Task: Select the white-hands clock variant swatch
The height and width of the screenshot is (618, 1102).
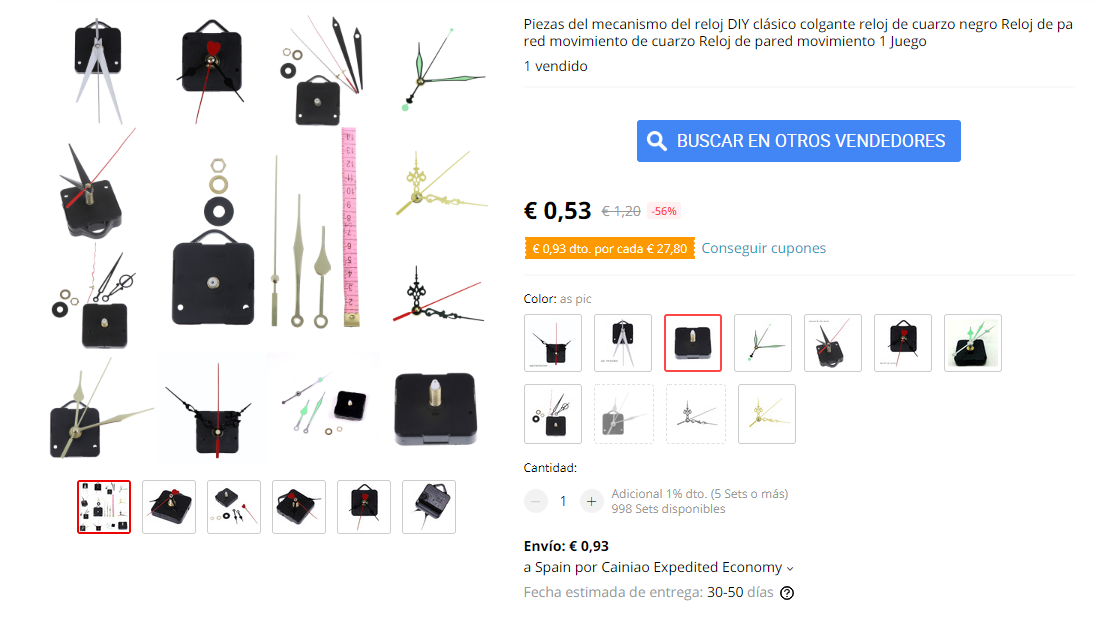Action: point(623,343)
